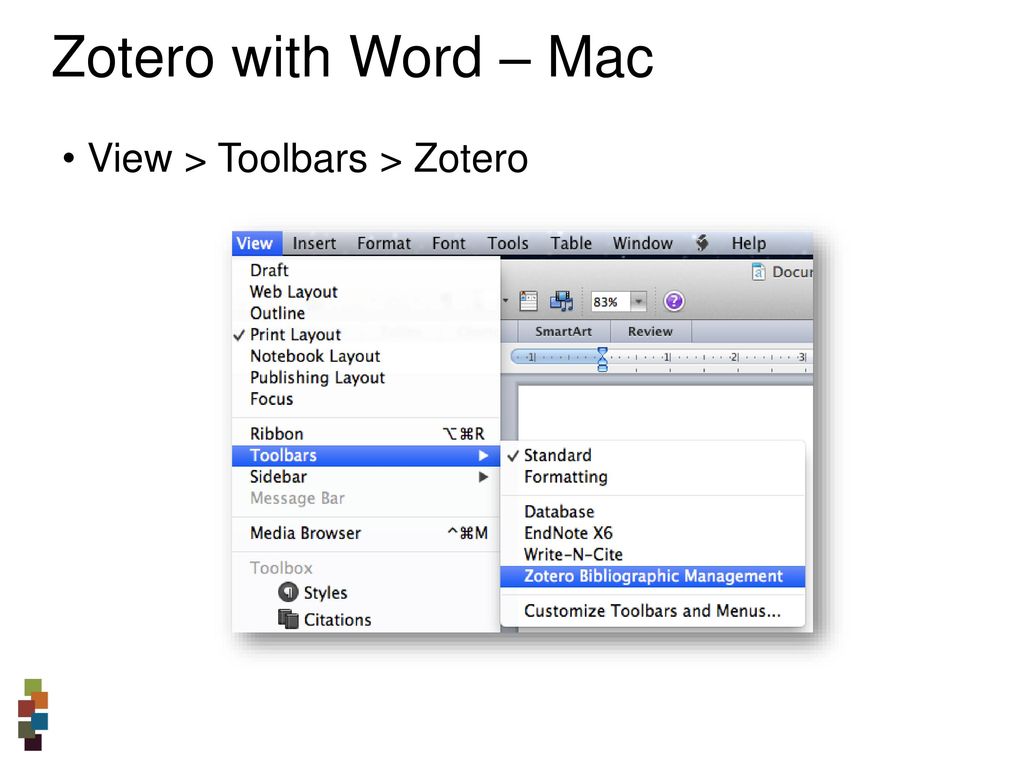The height and width of the screenshot is (768, 1024).
Task: Switch to Web Layout view
Action: pos(366,292)
